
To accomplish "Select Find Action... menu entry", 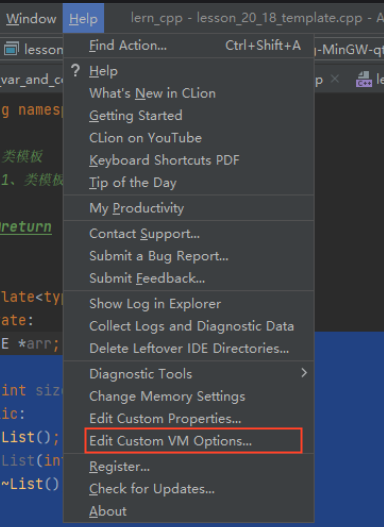I will click(x=188, y=45).
